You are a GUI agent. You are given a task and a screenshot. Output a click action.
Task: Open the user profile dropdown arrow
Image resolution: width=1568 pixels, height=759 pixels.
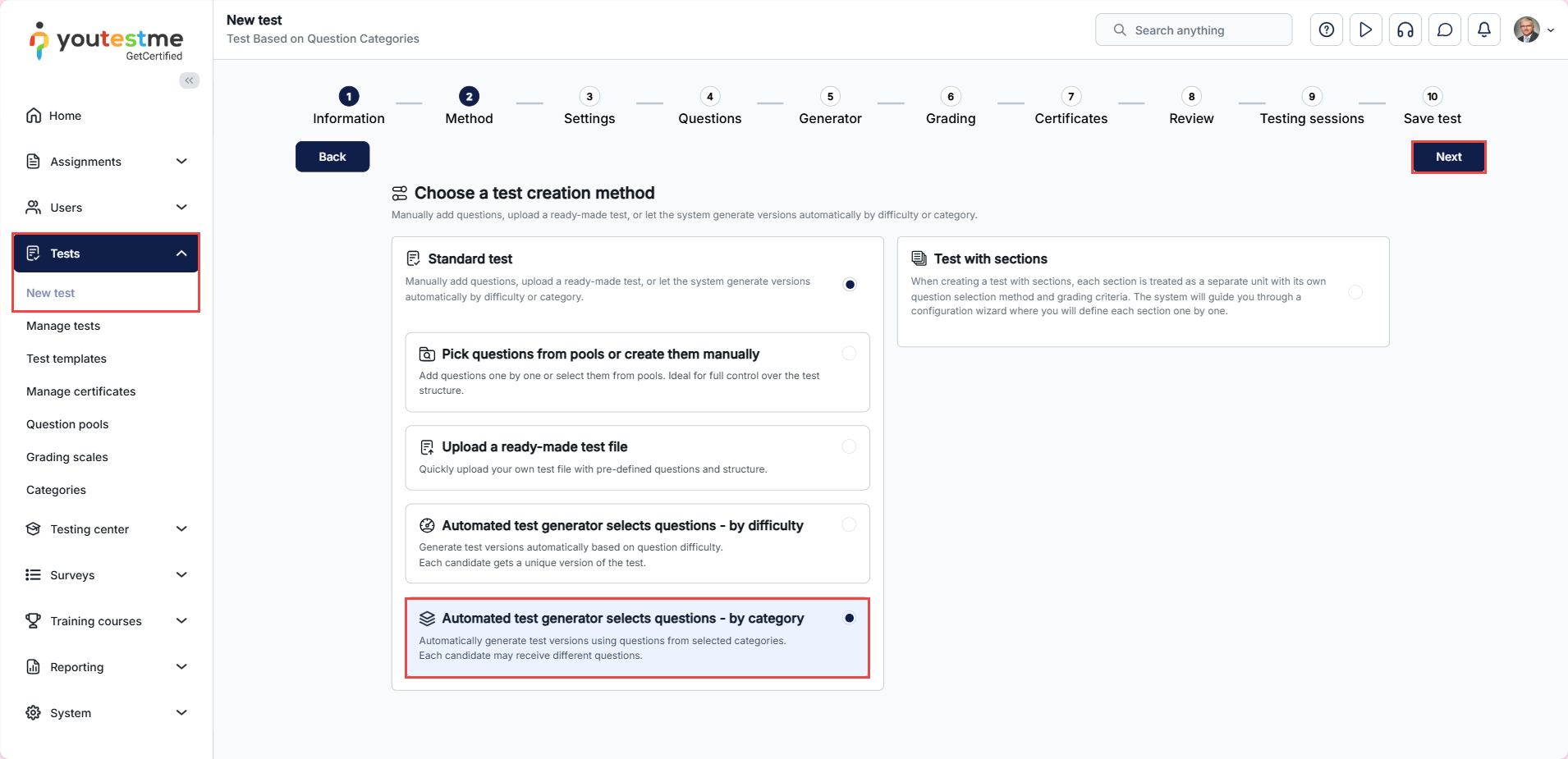coord(1551,30)
